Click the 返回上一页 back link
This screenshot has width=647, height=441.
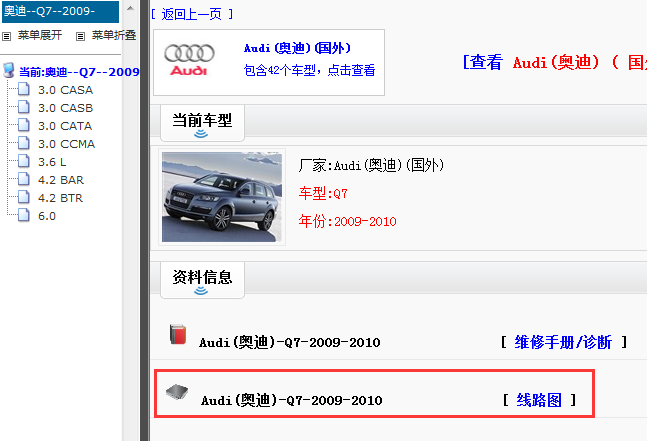point(192,14)
